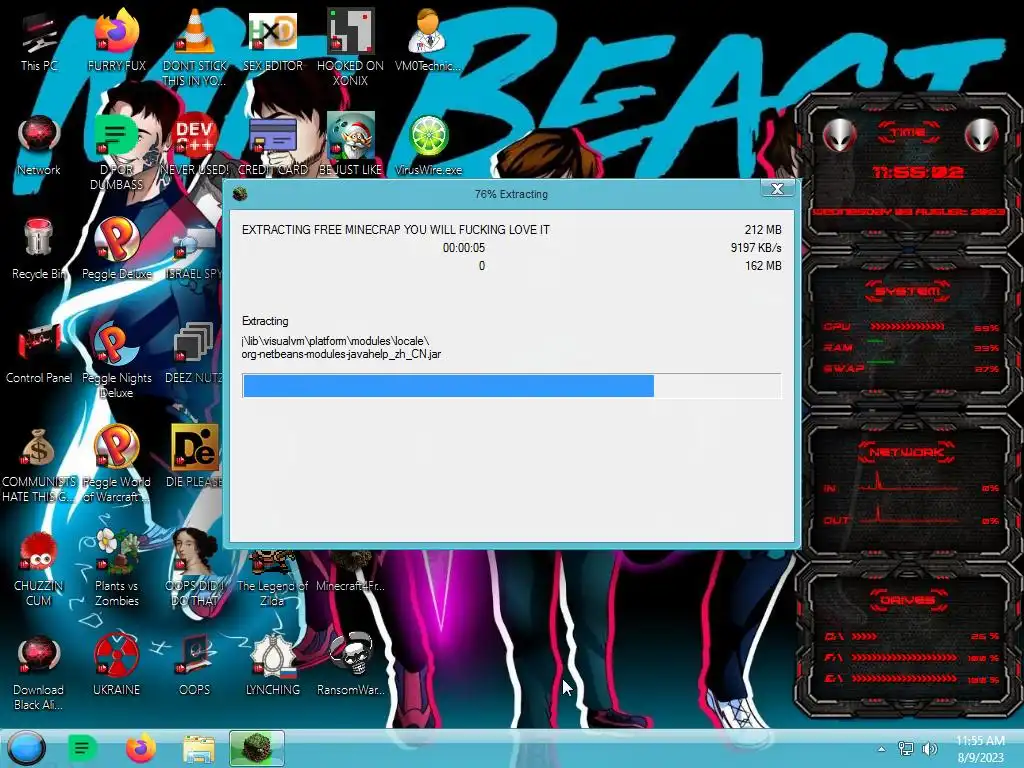Select the '9197 KB/s' speed text

(x=756, y=248)
